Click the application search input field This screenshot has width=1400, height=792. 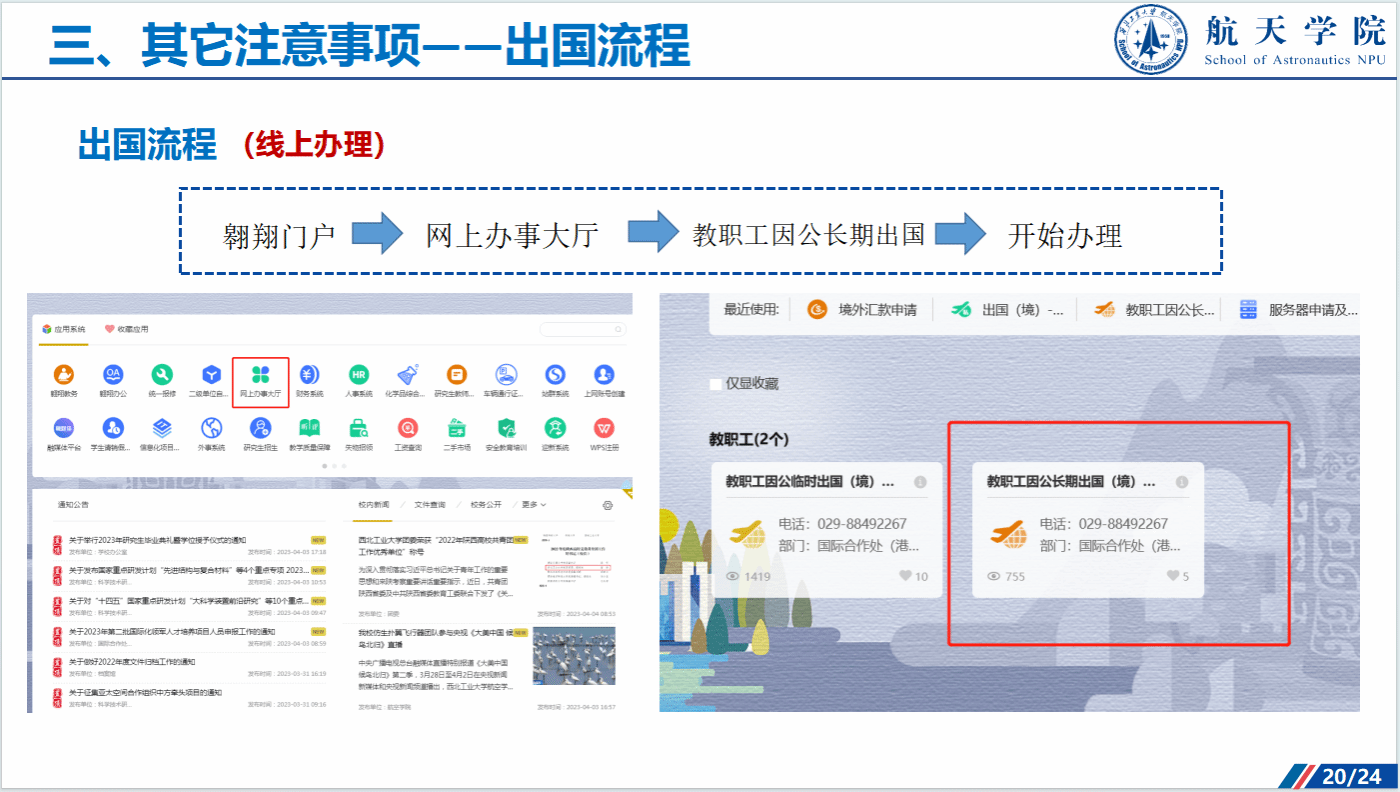(x=583, y=329)
